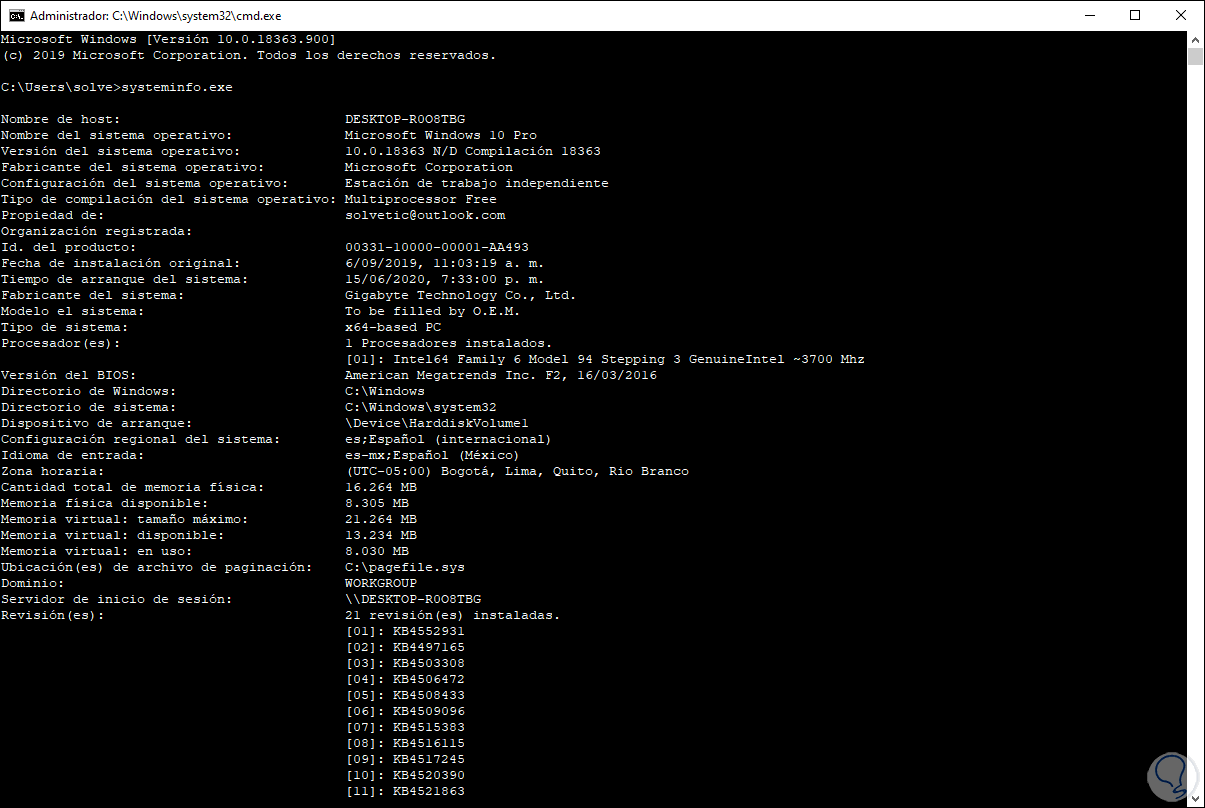Click the Organización registrada label
This screenshot has width=1205, height=808.
click(x=96, y=231)
